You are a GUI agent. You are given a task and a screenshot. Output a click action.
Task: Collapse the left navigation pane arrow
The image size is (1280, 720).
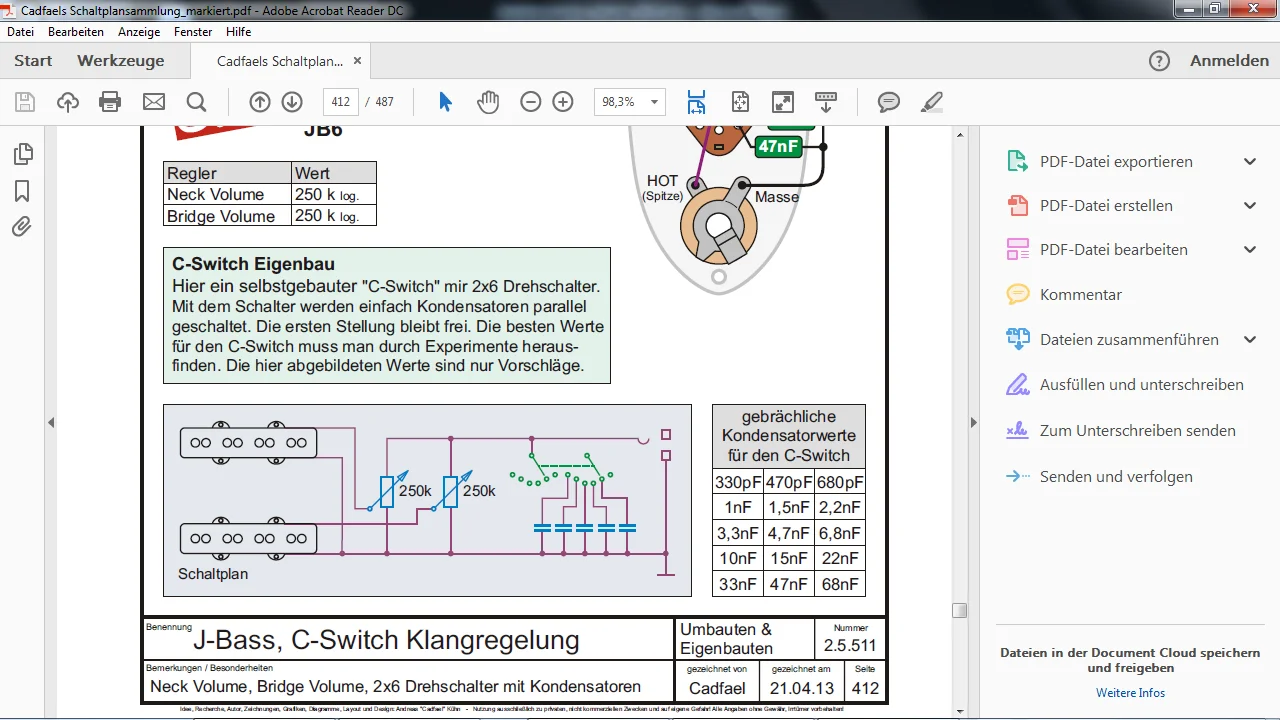pyautogui.click(x=51, y=423)
